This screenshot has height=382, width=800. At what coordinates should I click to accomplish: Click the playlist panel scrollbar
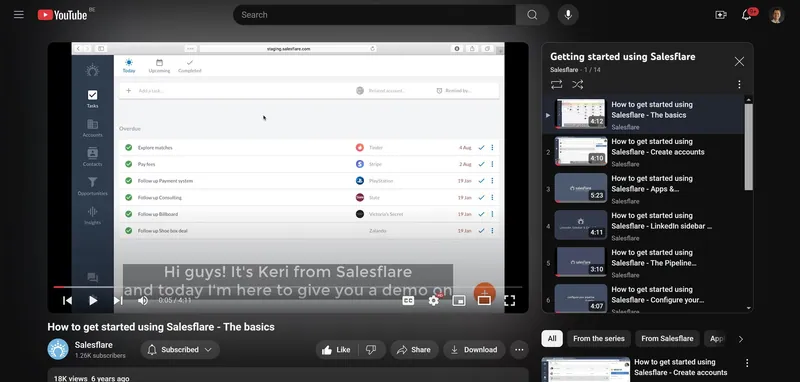(x=748, y=147)
